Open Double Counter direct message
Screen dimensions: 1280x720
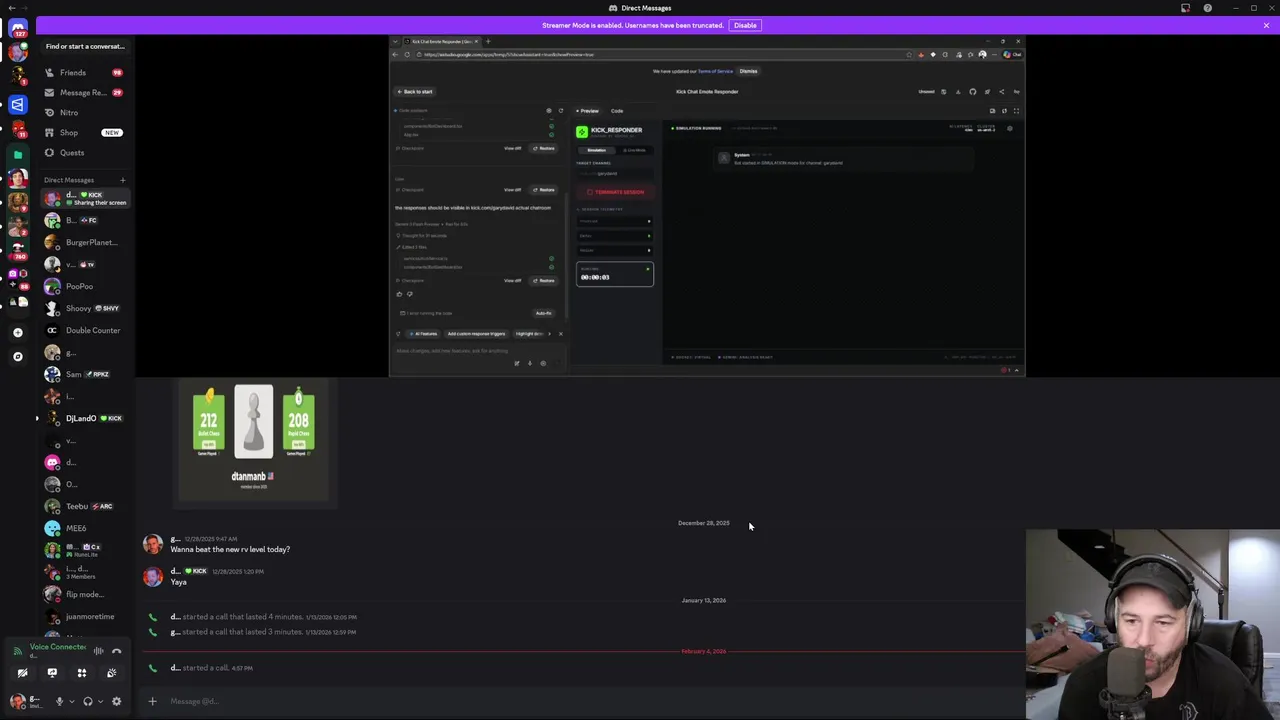pyautogui.click(x=84, y=330)
